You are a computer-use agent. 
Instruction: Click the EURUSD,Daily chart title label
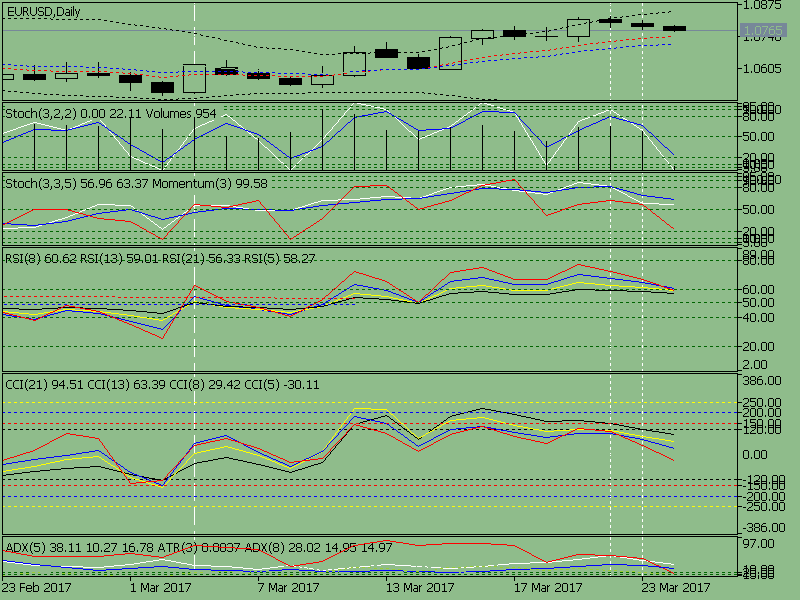click(43, 12)
